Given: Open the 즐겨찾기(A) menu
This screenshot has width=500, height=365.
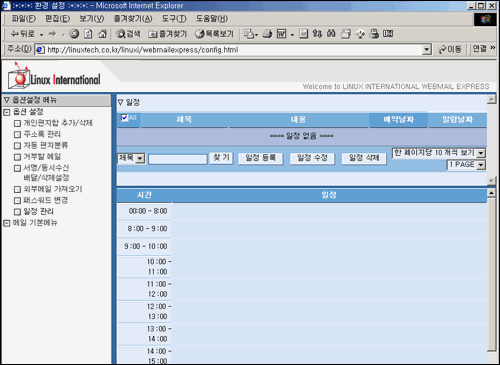Looking at the screenshot, I should [x=133, y=19].
